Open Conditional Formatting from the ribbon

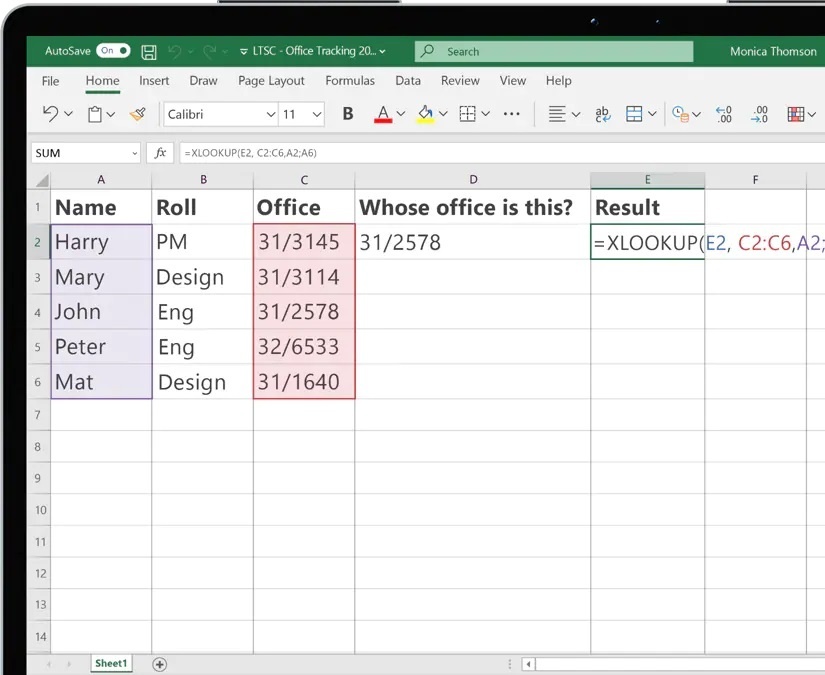tap(797, 113)
